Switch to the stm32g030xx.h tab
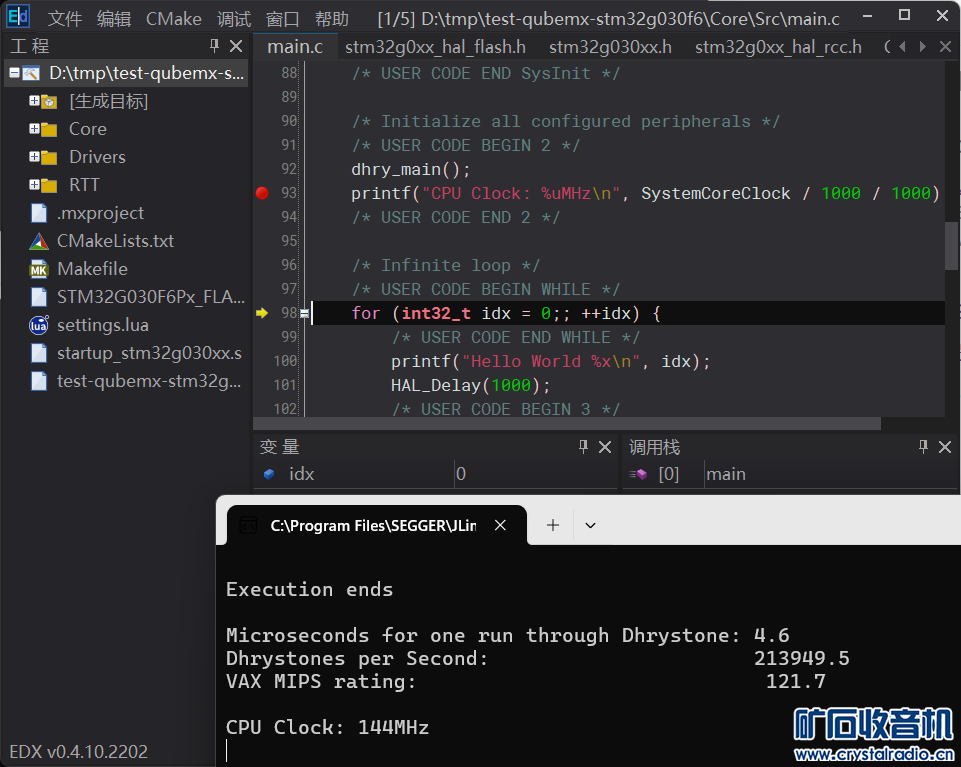The image size is (961, 767). (610, 47)
